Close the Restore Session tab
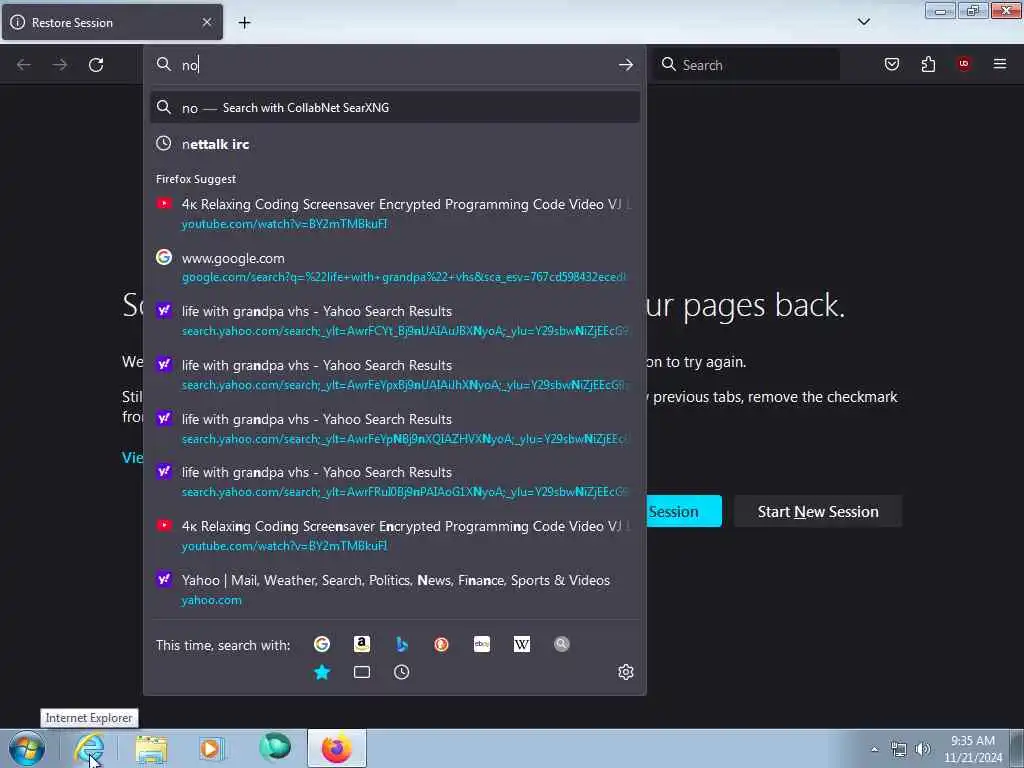The width and height of the screenshot is (1024, 768). (207, 22)
